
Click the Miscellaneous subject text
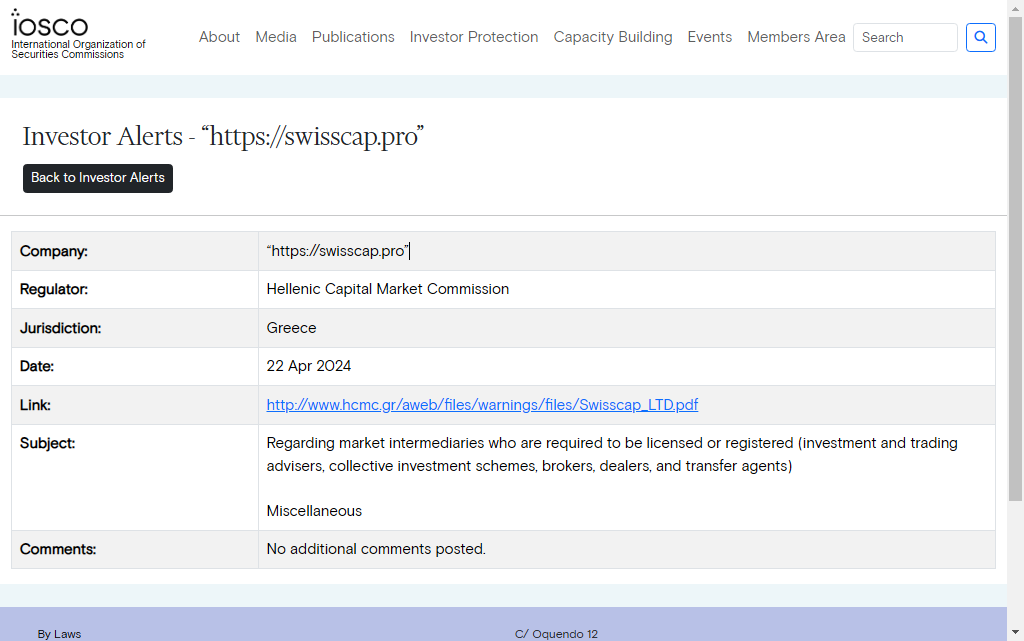314,511
